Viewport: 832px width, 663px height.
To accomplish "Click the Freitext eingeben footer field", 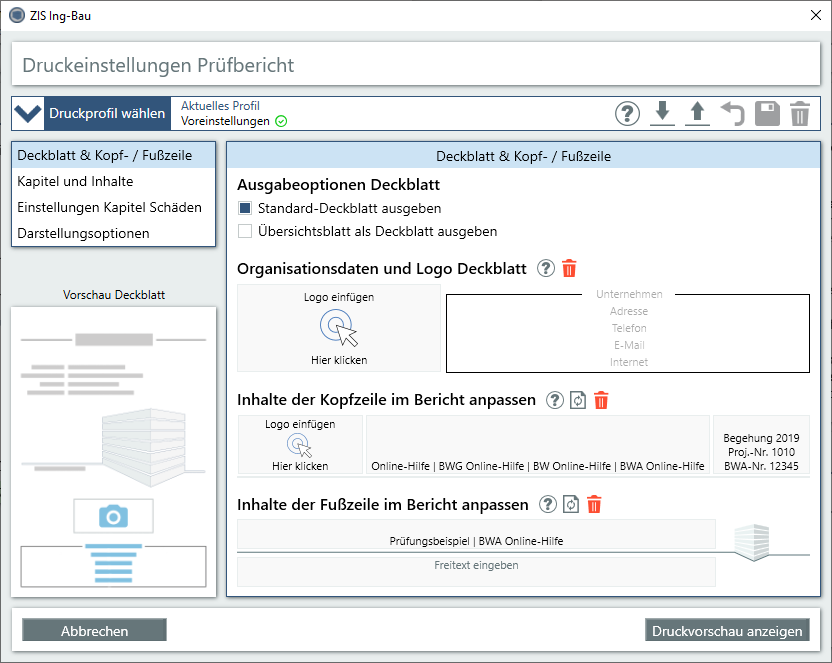I will click(x=476, y=566).
